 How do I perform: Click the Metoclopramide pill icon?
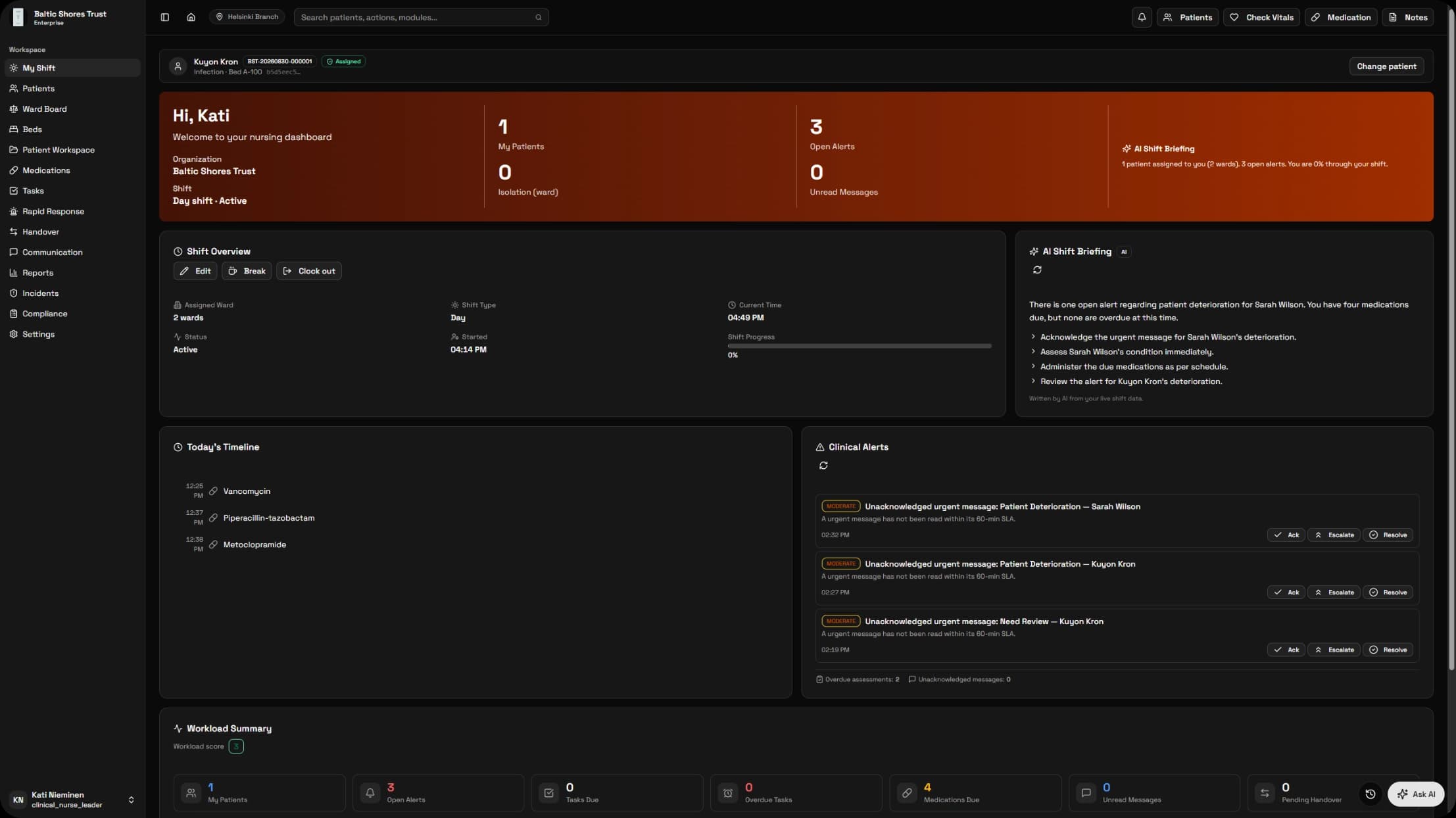(213, 544)
